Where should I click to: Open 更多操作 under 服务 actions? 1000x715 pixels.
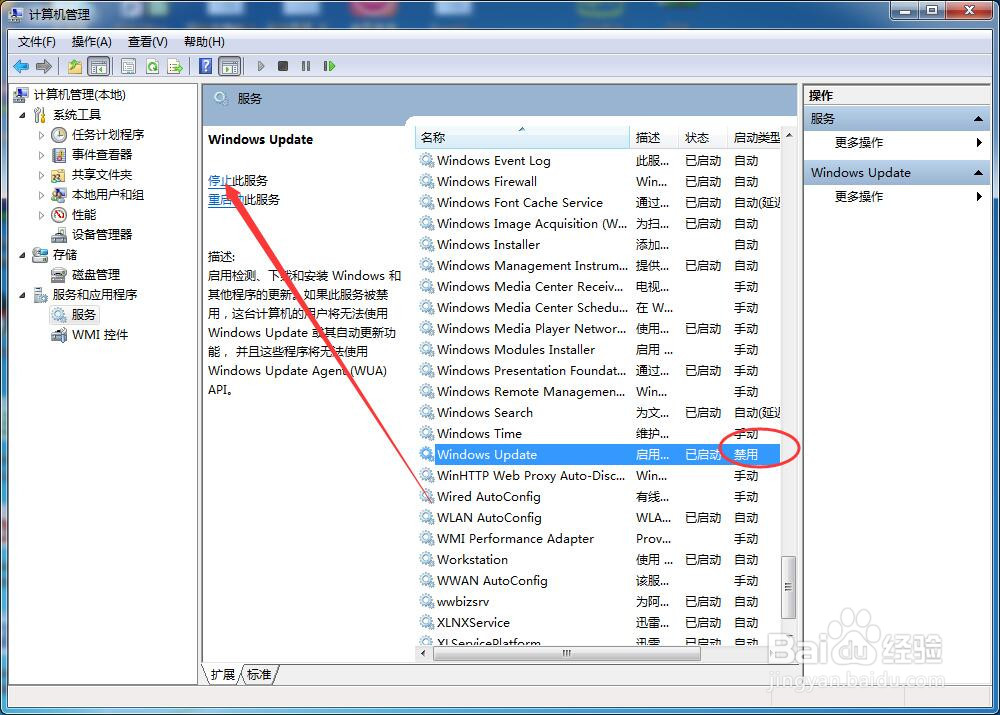click(859, 142)
